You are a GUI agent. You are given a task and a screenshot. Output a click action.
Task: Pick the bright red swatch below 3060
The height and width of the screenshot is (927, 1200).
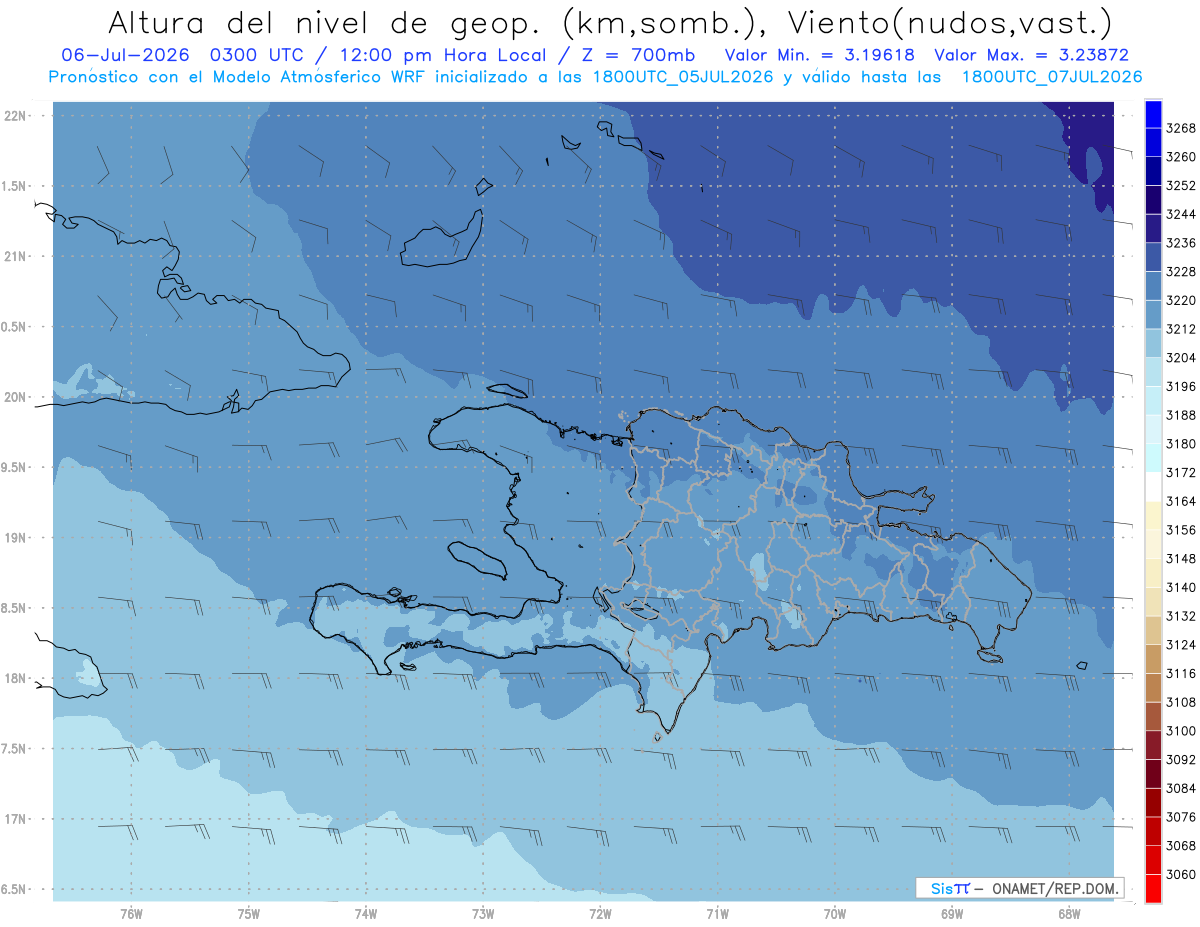click(x=1153, y=889)
